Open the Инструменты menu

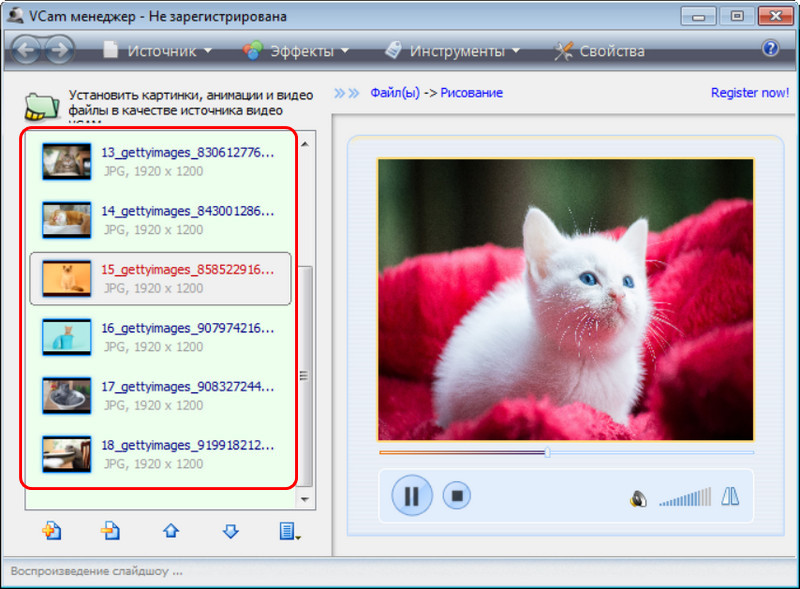point(452,51)
